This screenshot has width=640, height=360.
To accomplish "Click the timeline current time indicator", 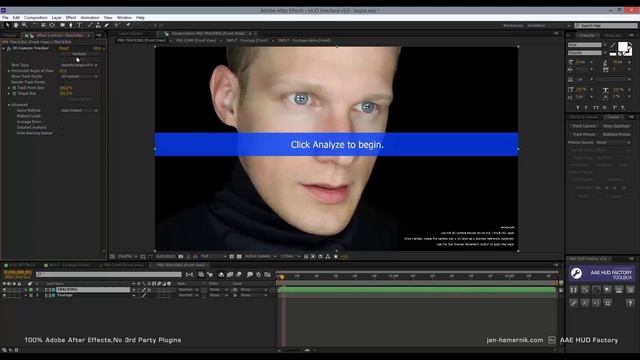I will [281, 277].
